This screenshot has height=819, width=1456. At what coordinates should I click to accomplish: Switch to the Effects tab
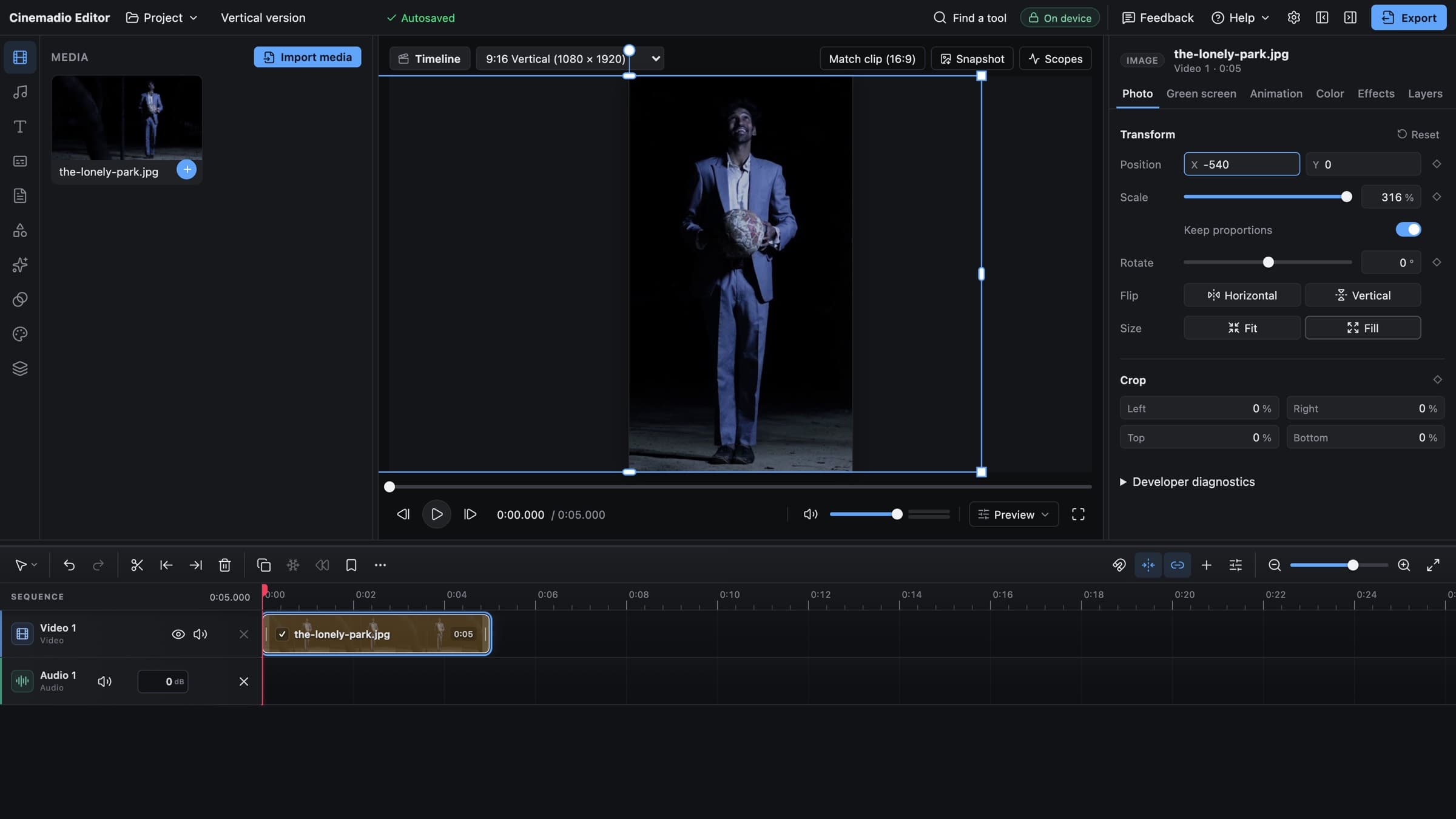(1375, 93)
